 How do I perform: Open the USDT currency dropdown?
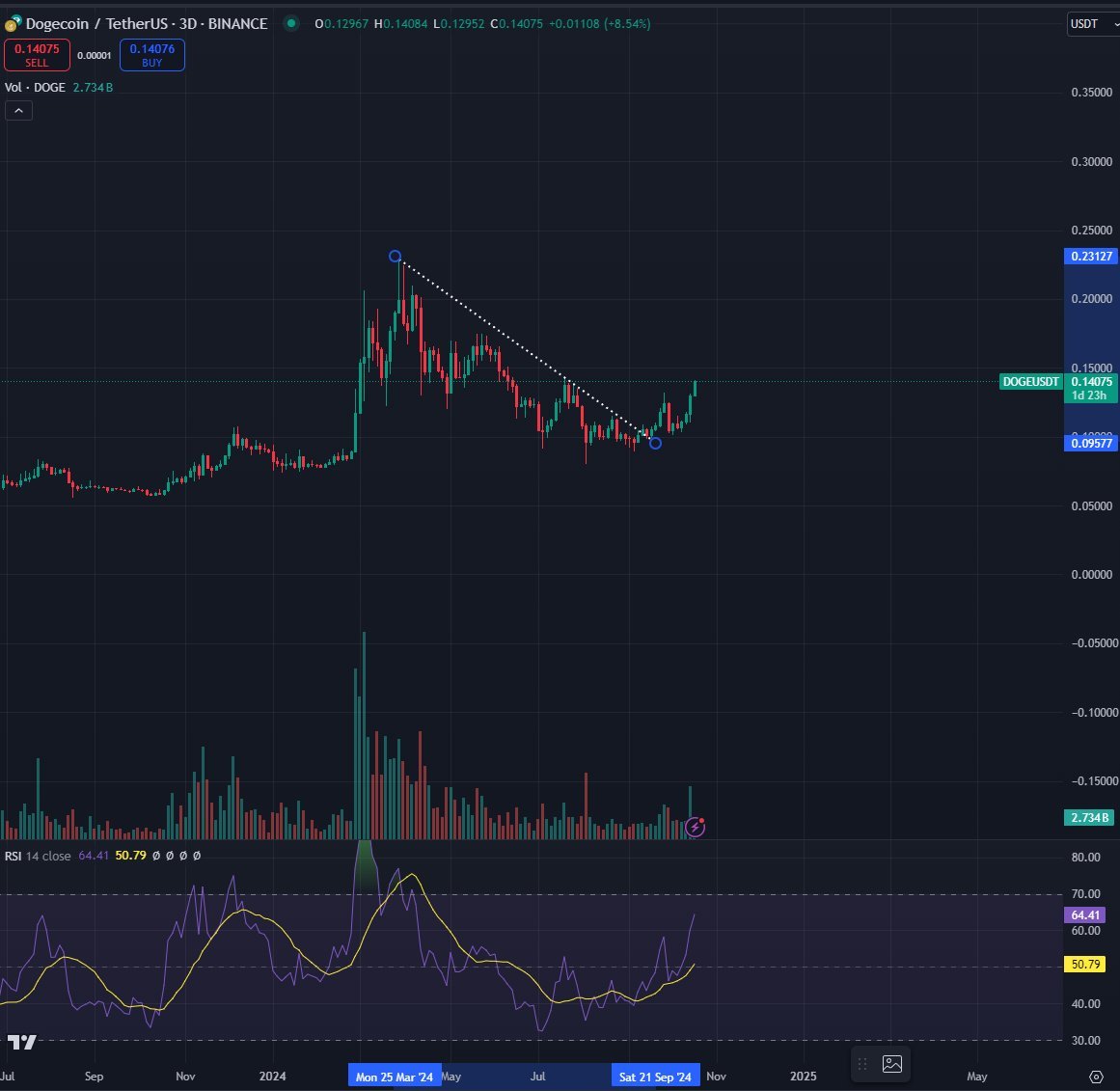1093,23
